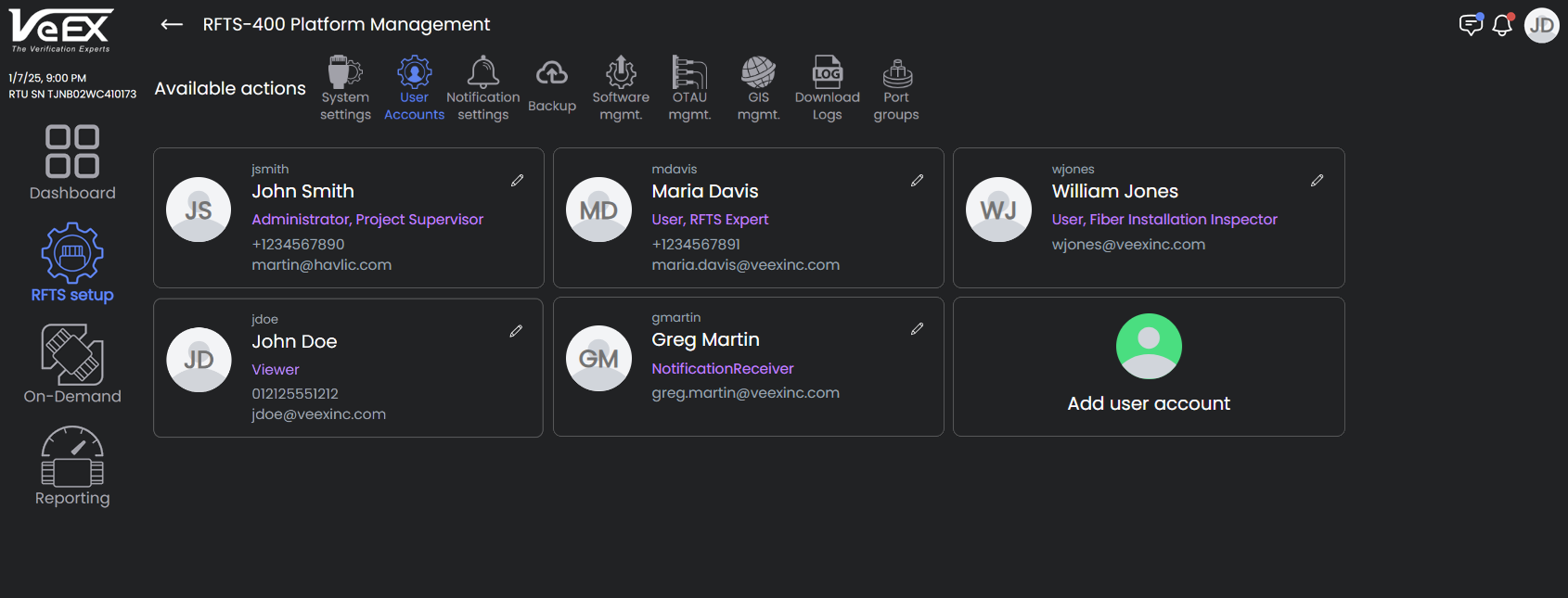Open On-Demand section in sidebar
The image size is (1568, 598).
click(72, 364)
